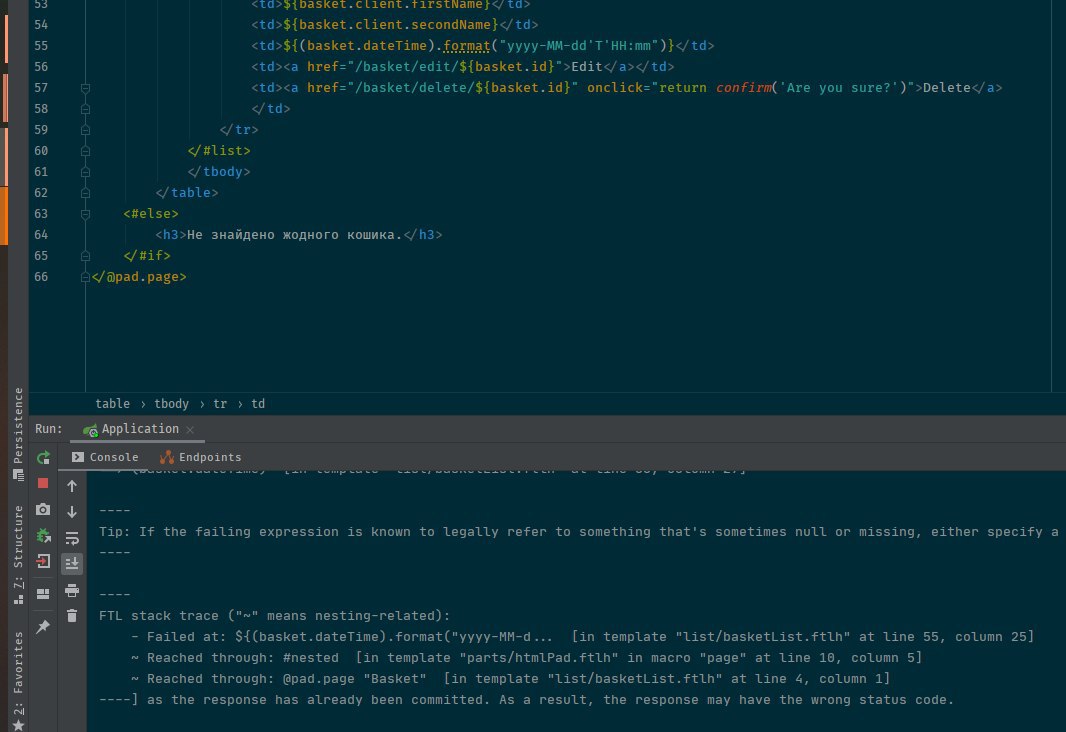
Task: Click the '/basket/edit/${basket.id}' href text
Action: [455, 67]
